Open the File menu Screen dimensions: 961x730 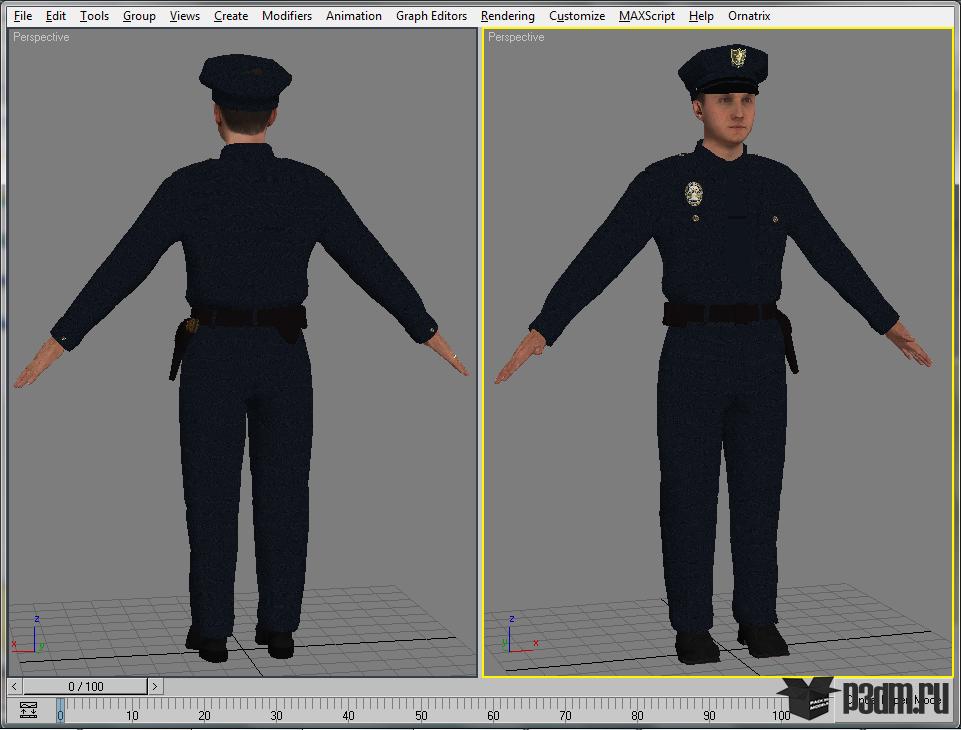coord(23,16)
